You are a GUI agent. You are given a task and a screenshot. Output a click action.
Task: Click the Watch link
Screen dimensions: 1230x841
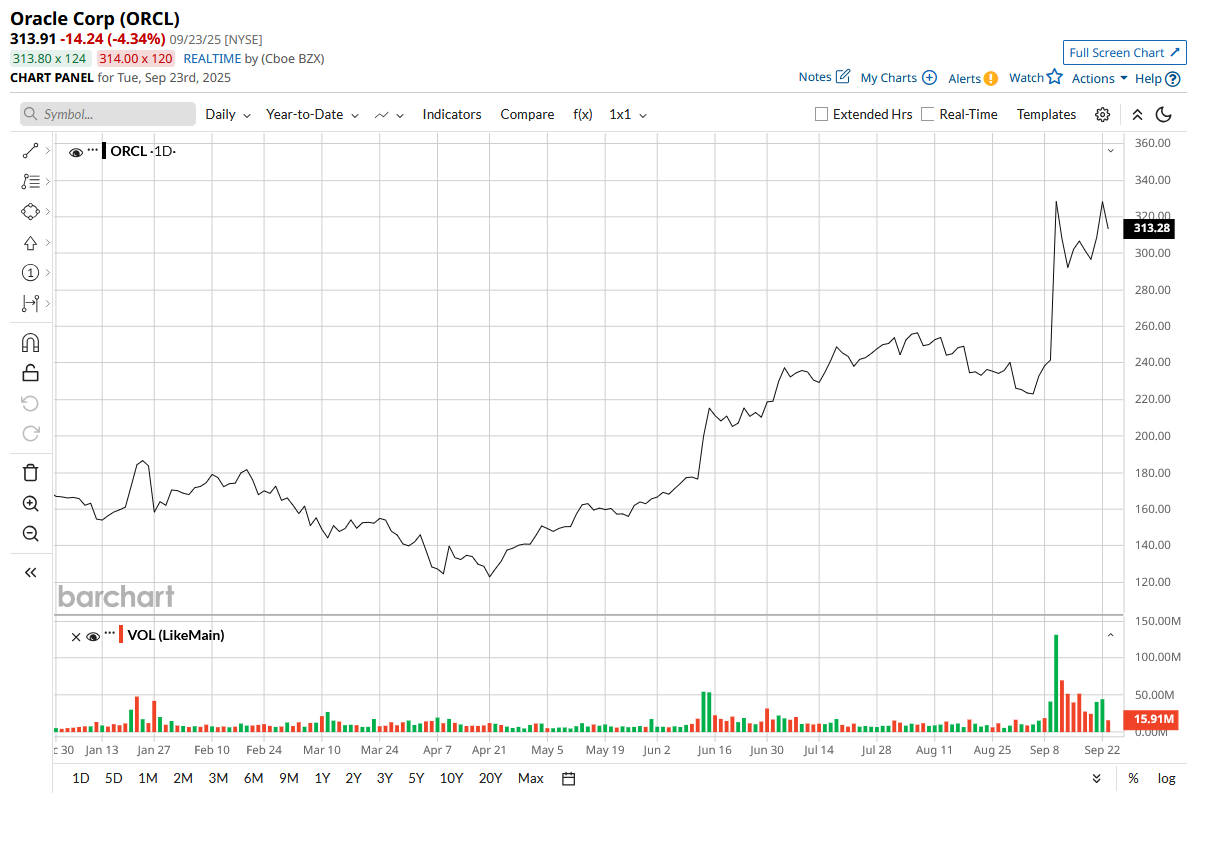pyautogui.click(x=1026, y=77)
